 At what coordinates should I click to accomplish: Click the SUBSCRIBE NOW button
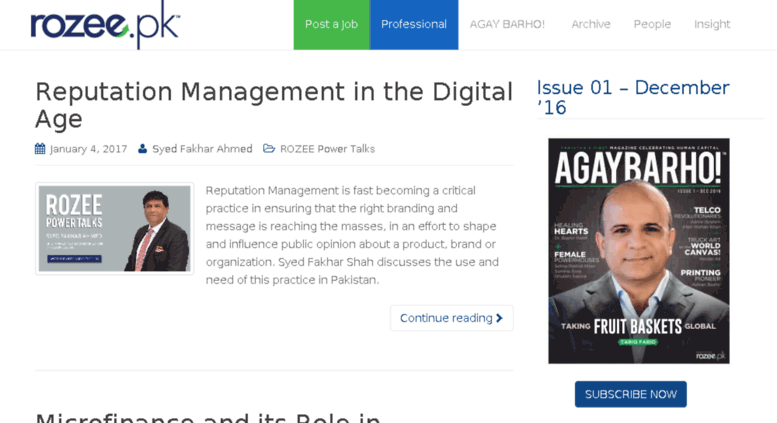(631, 394)
